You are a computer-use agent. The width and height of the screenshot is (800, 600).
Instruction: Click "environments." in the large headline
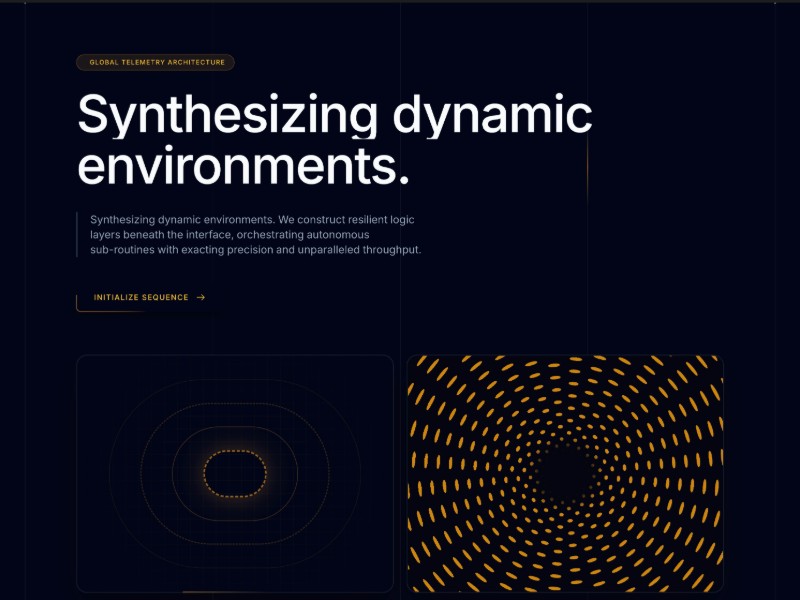click(x=243, y=165)
